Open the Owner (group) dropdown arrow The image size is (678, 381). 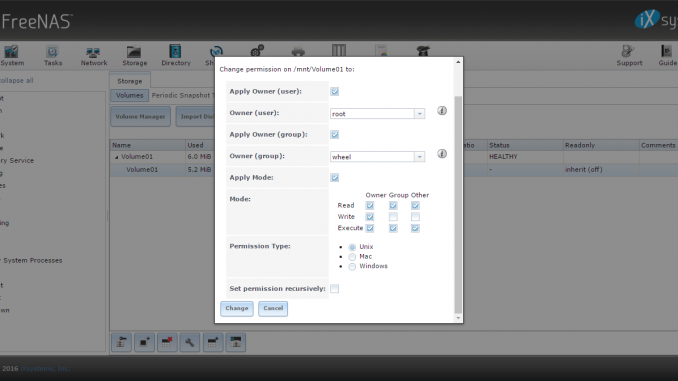click(x=419, y=157)
